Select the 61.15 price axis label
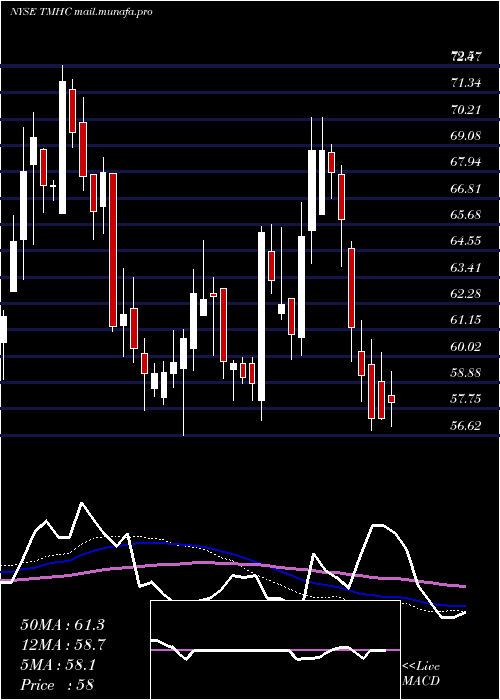Image resolution: width=500 pixels, height=700 pixels. coord(466,320)
